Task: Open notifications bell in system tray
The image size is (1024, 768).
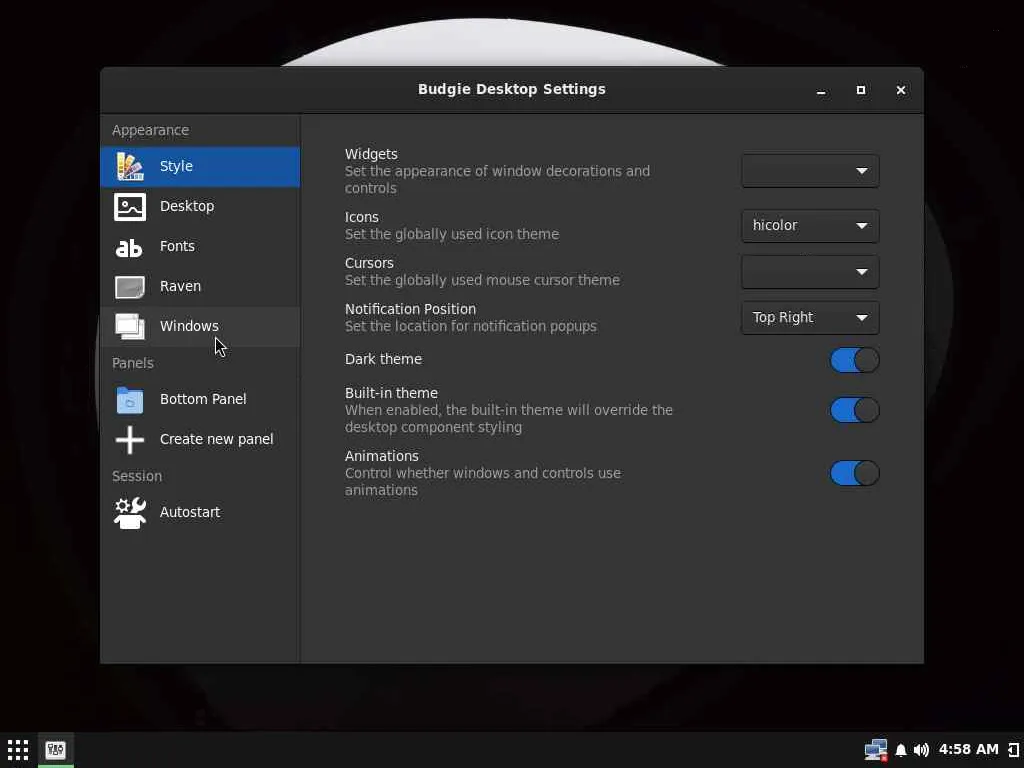Action: [x=901, y=750]
